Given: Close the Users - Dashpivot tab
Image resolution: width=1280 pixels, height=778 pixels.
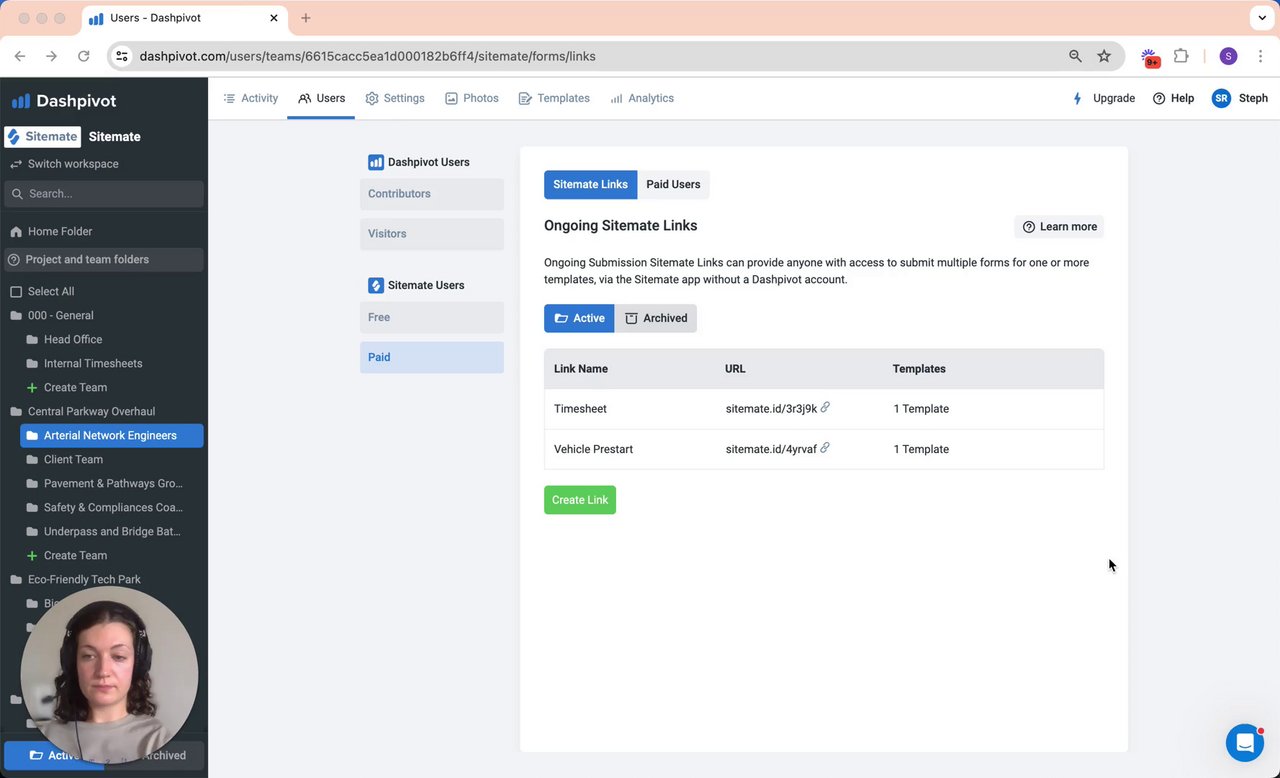Looking at the screenshot, I should click(274, 18).
